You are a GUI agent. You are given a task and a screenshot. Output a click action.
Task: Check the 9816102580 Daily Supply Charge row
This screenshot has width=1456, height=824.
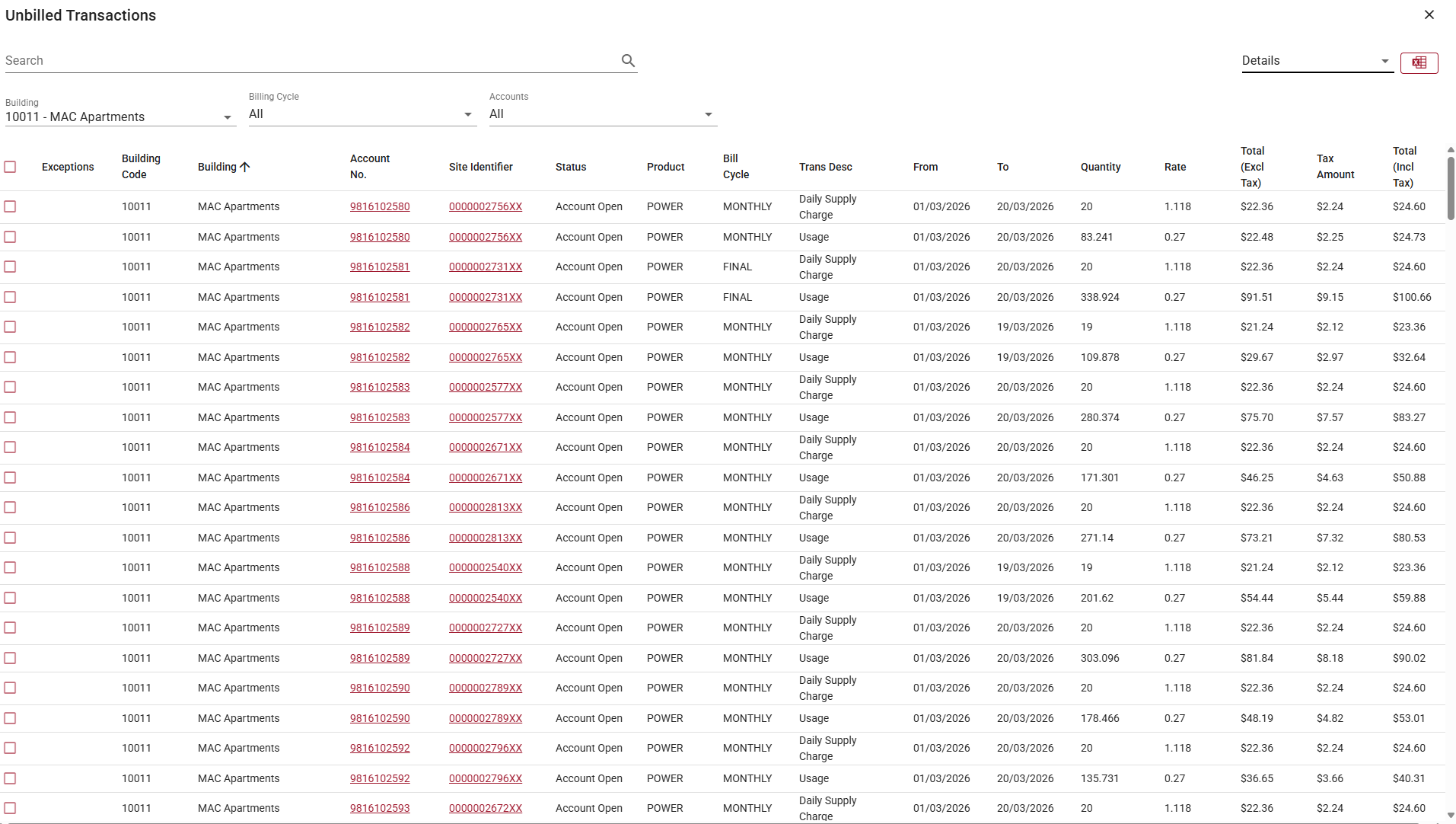[10, 206]
